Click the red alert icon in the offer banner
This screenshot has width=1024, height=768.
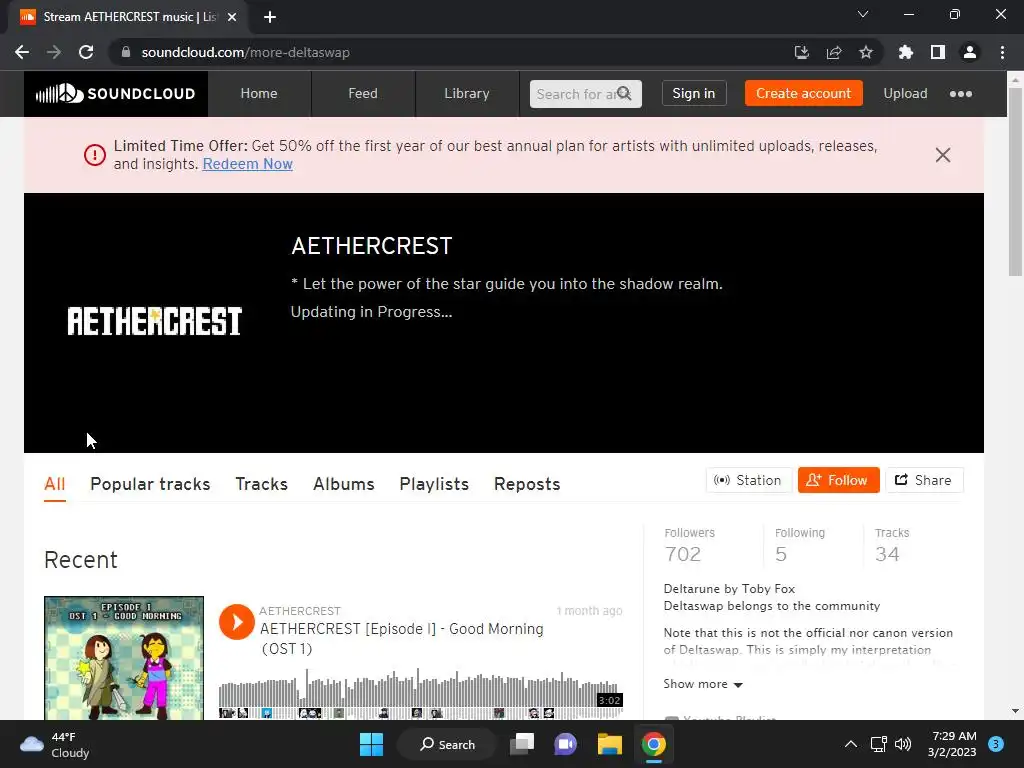(x=95, y=155)
